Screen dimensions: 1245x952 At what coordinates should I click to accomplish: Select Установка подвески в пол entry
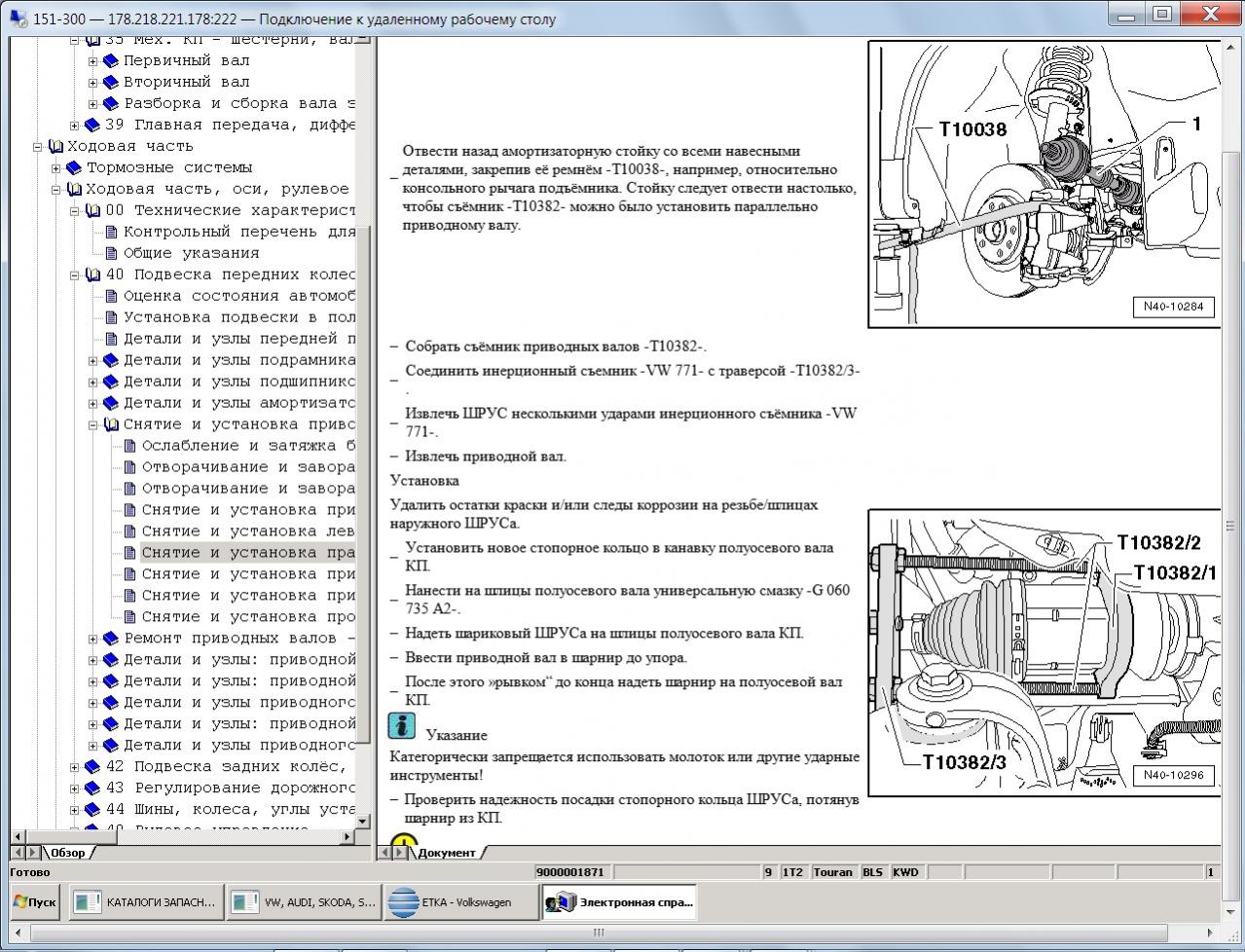coord(239,317)
